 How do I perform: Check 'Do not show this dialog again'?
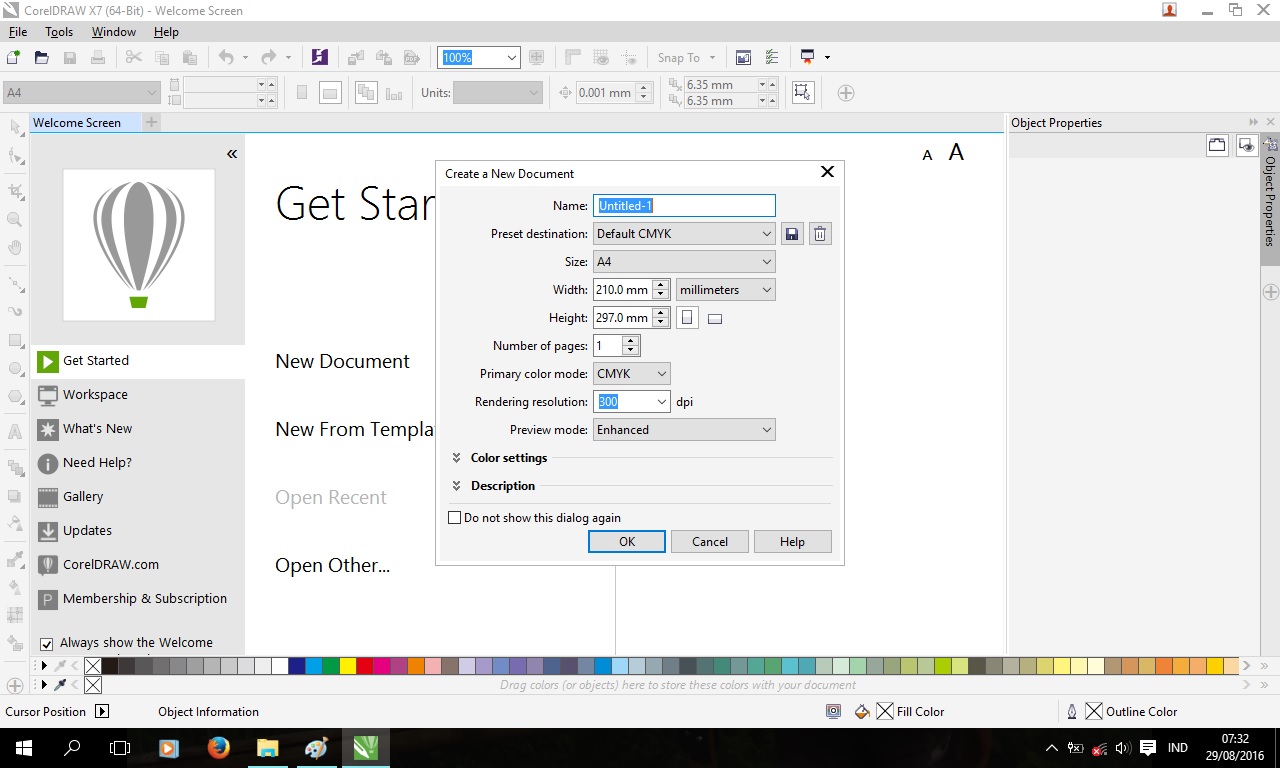pos(455,518)
